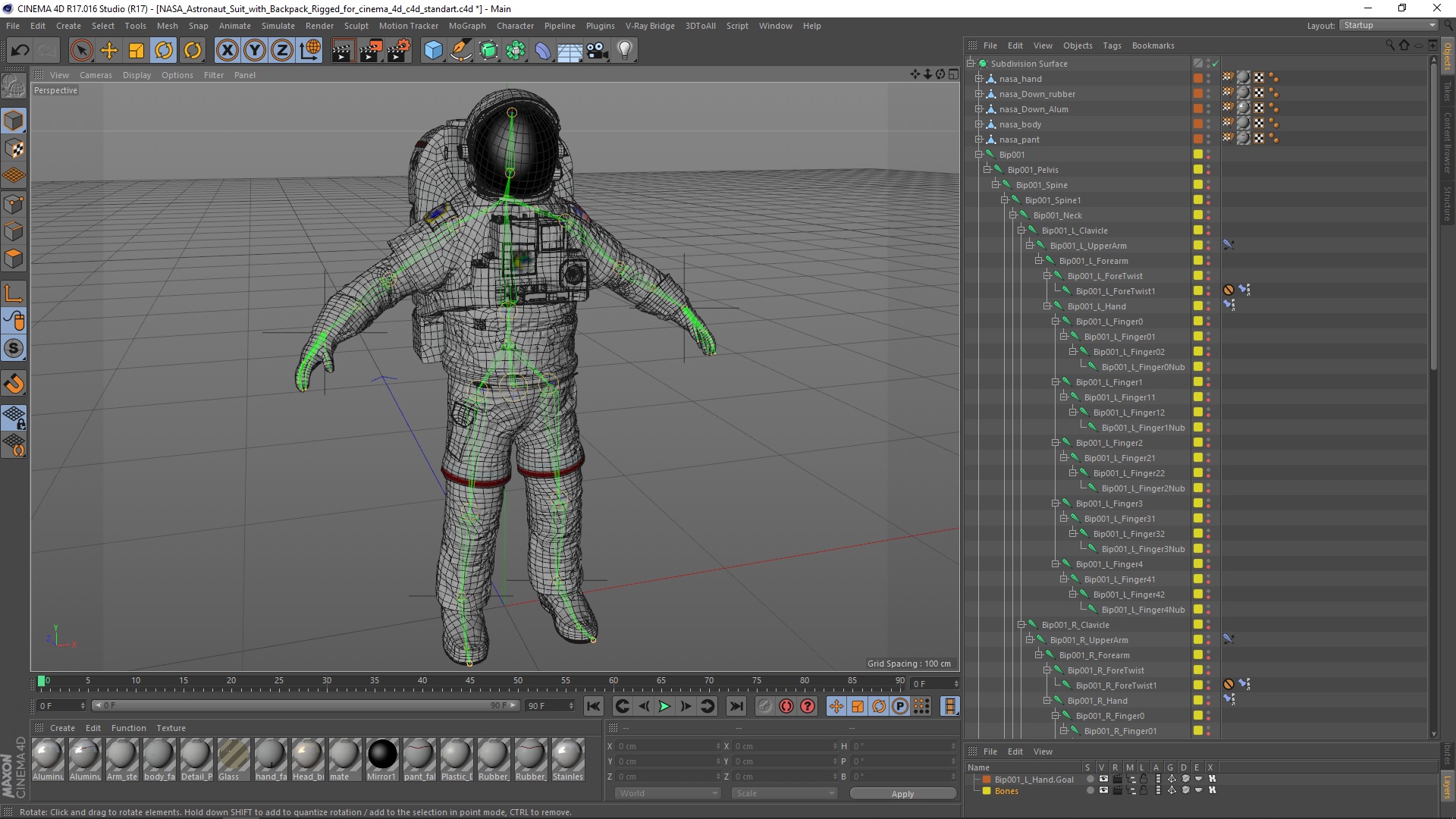Go to start of animation
This screenshot has height=819, width=1456.
coord(594,706)
